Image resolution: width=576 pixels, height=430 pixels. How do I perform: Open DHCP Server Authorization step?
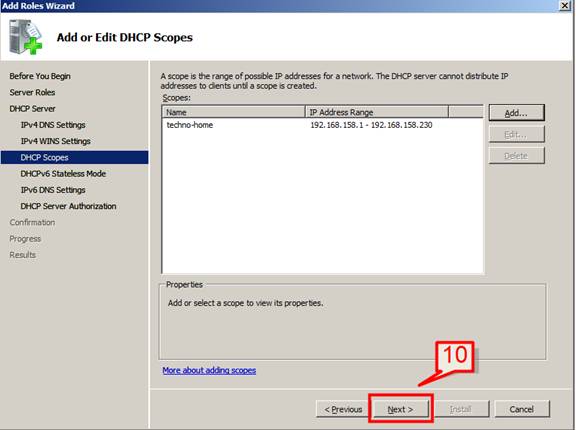click(68, 206)
